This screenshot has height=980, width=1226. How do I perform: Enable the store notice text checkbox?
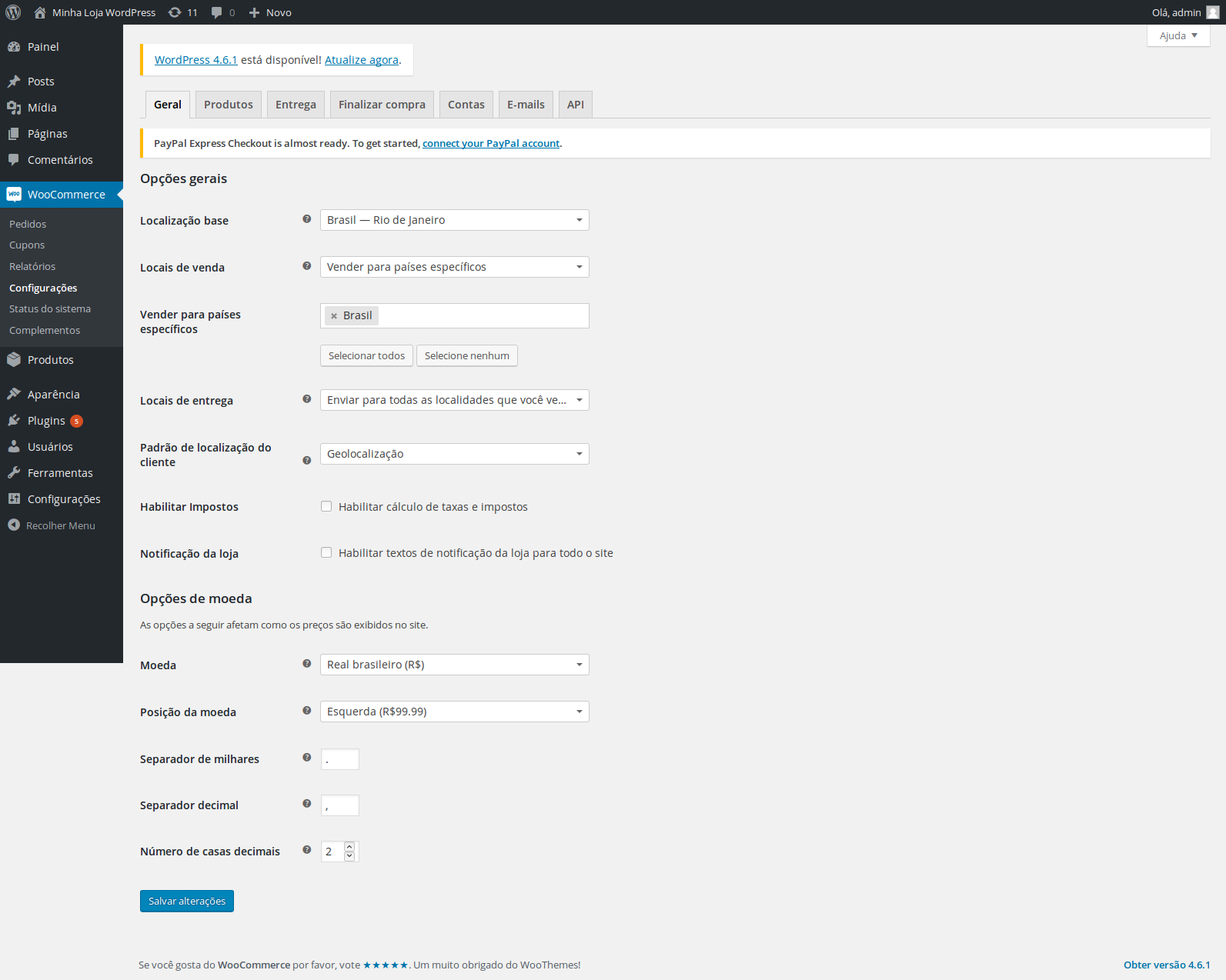[326, 552]
